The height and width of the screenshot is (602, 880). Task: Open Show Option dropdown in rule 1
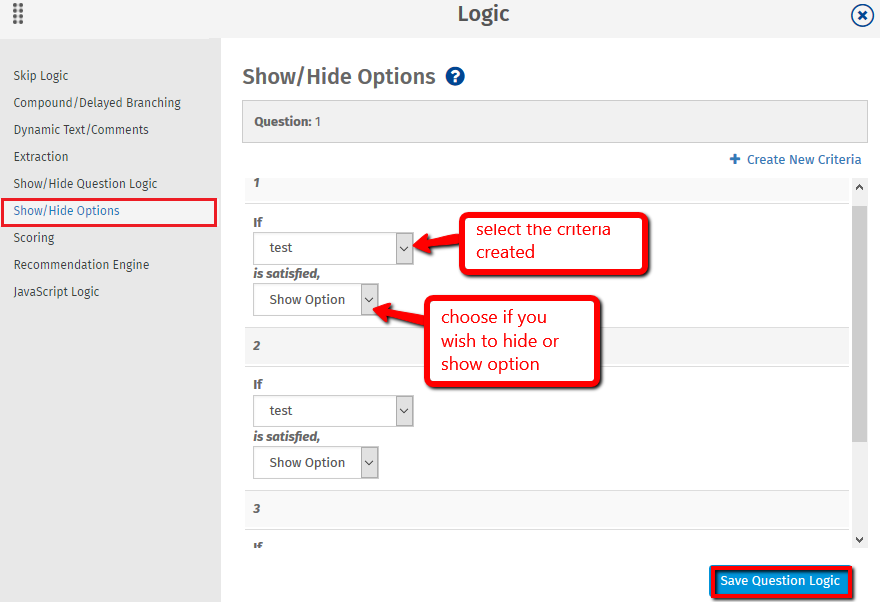pyautogui.click(x=316, y=300)
